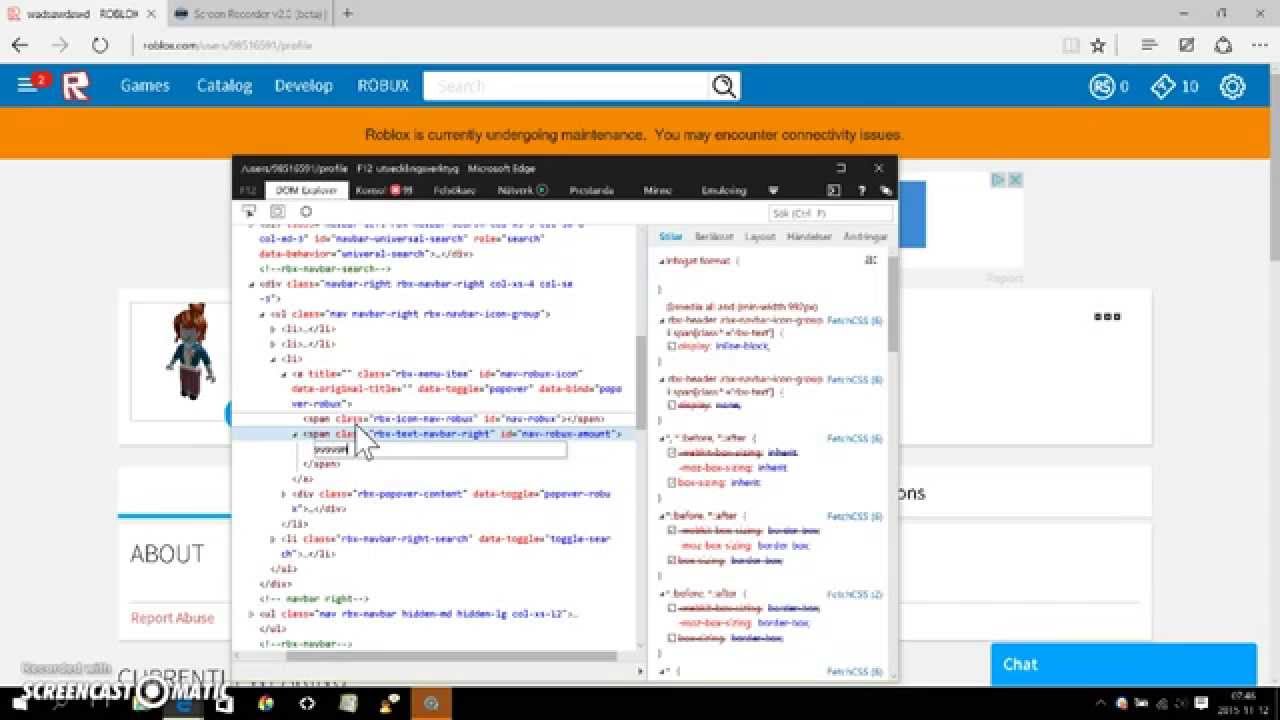
Task: Click the Roblox logo in the blue navbar
Action: tap(76, 87)
